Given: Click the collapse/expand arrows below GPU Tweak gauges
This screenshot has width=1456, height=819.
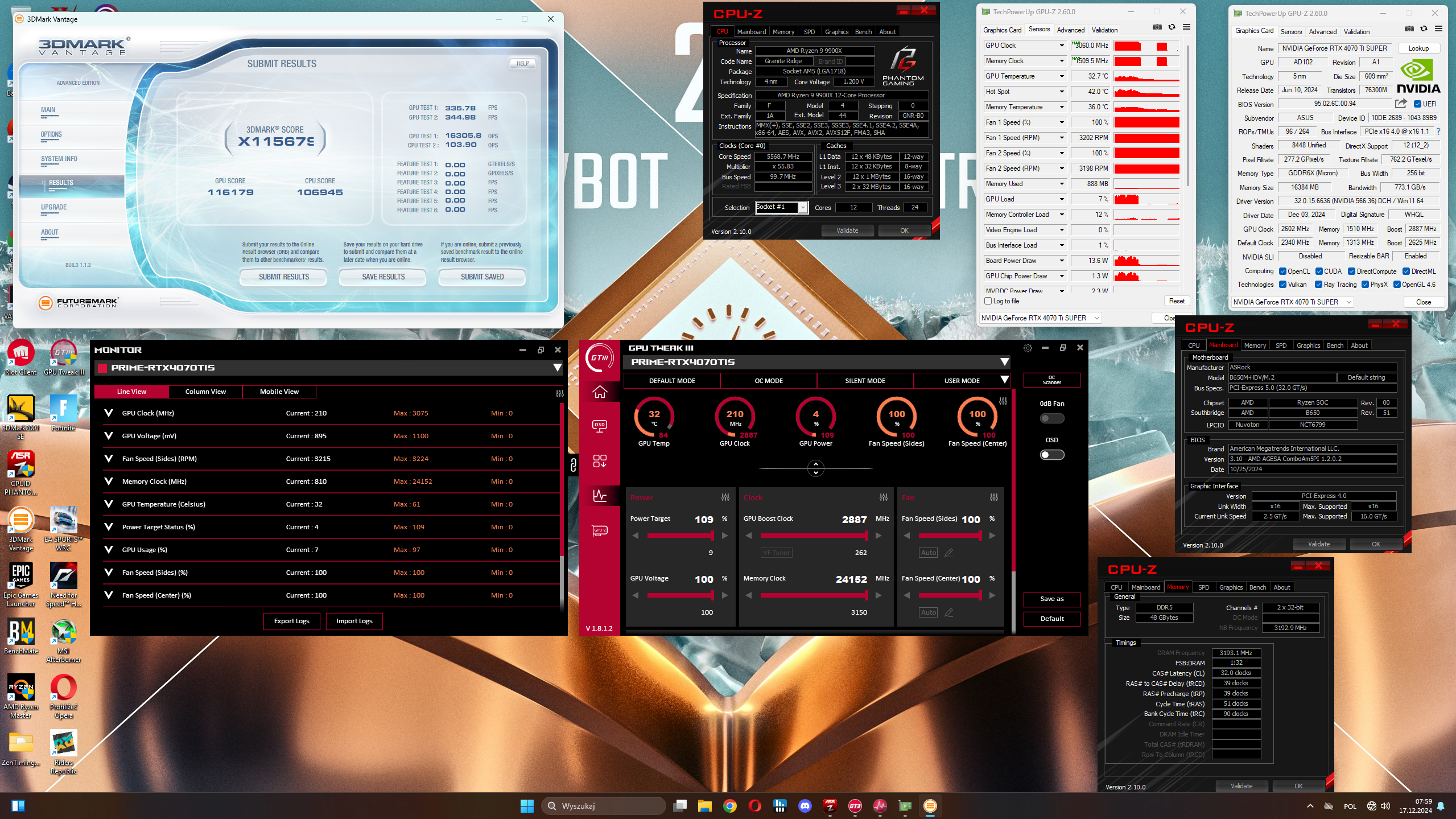Looking at the screenshot, I should point(816,468).
